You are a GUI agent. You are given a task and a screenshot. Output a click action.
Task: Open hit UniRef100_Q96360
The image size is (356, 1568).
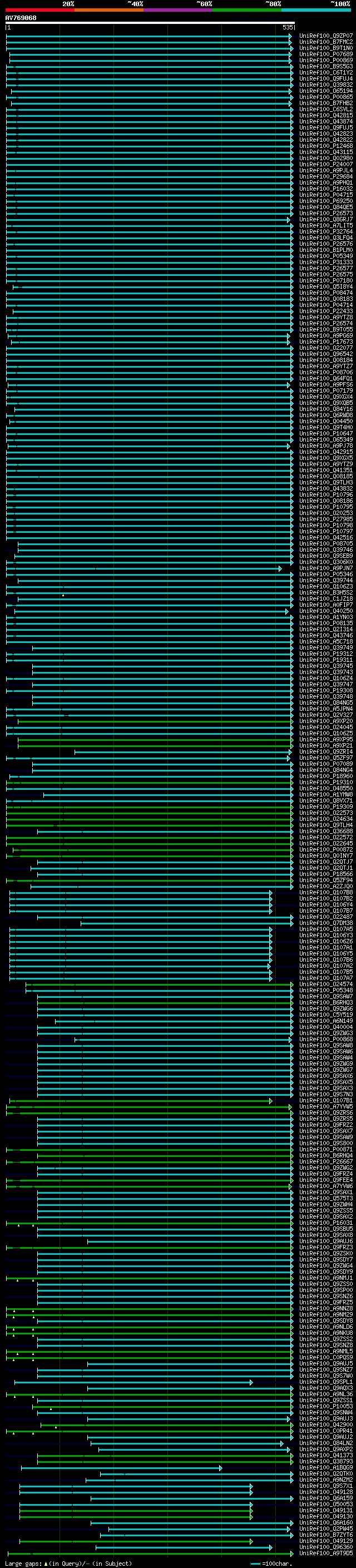click(x=325, y=1547)
